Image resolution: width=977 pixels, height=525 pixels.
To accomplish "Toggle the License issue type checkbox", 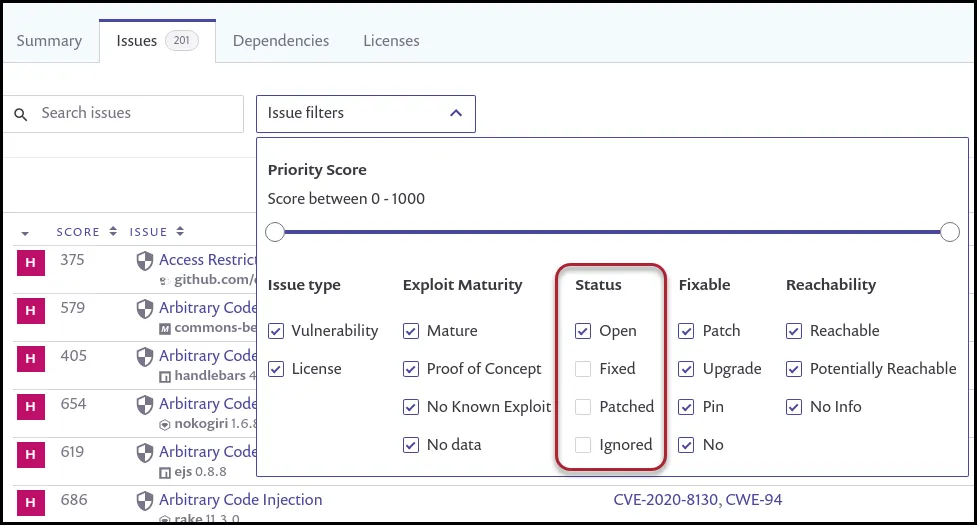I will tap(276, 369).
